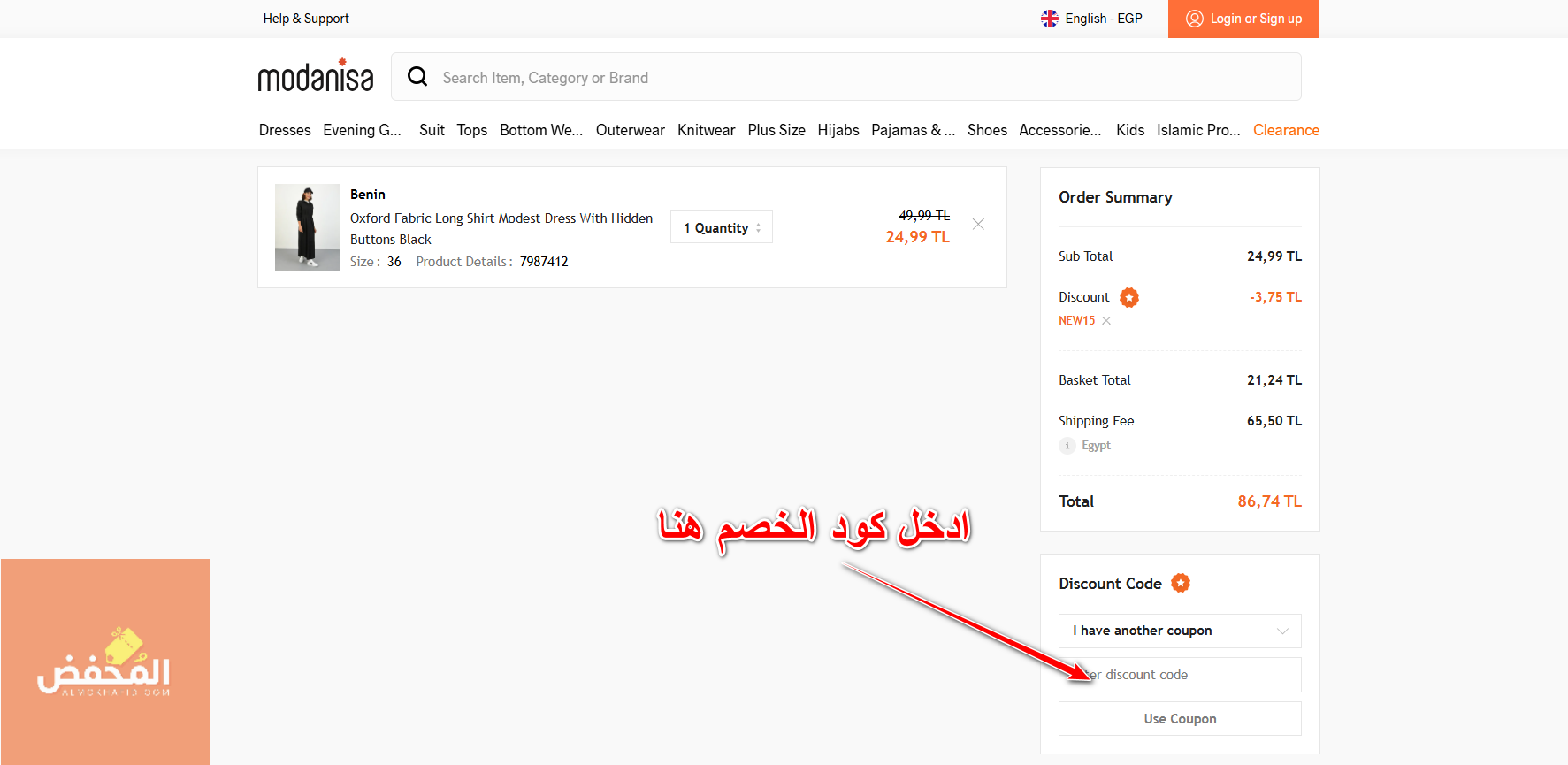Click the search magnifier icon
1568x765 pixels.
coord(417,77)
